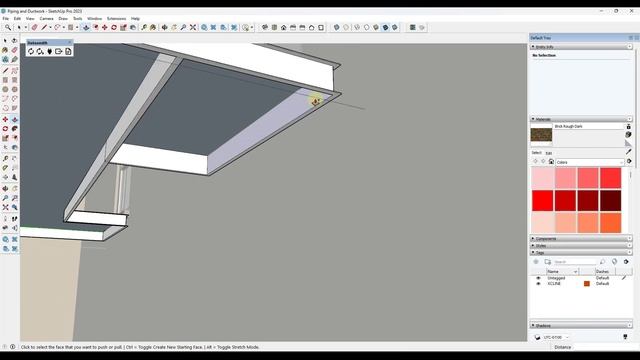This screenshot has width=640, height=360.
Task: Select the Rotate tool in top toolbar
Action: [114, 27]
